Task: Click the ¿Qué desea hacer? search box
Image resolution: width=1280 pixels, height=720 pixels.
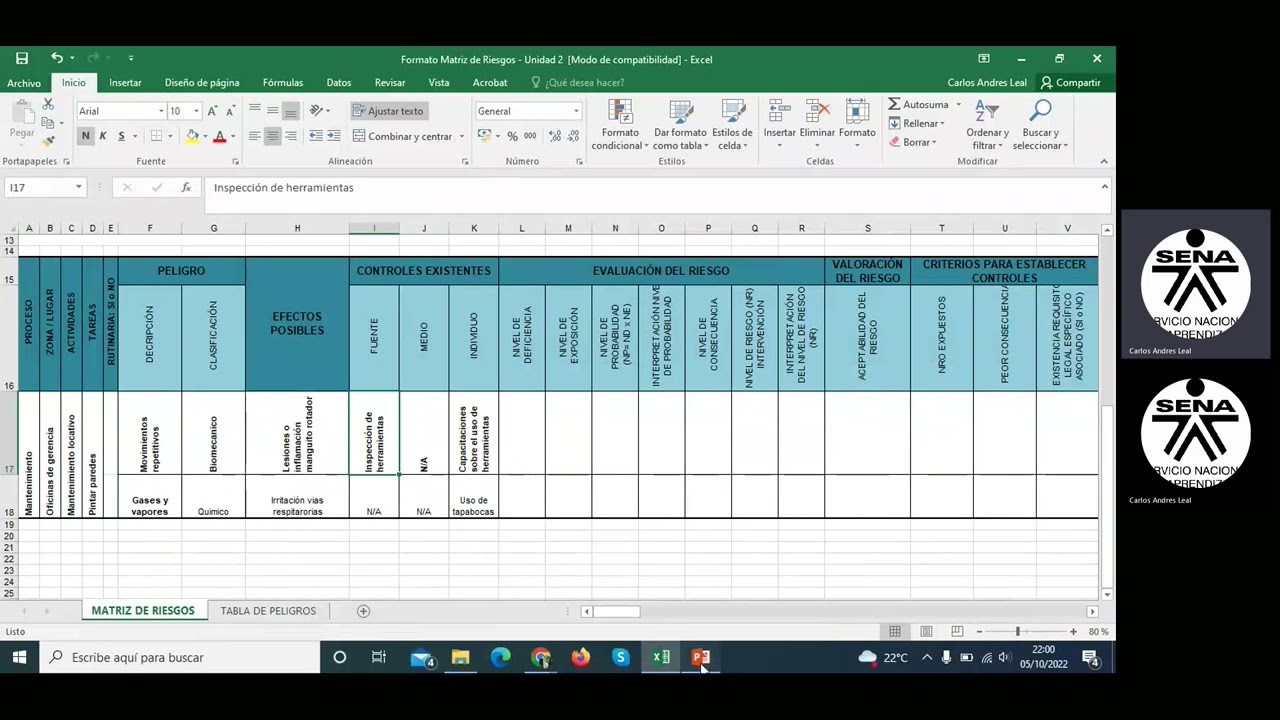Action: pos(578,83)
